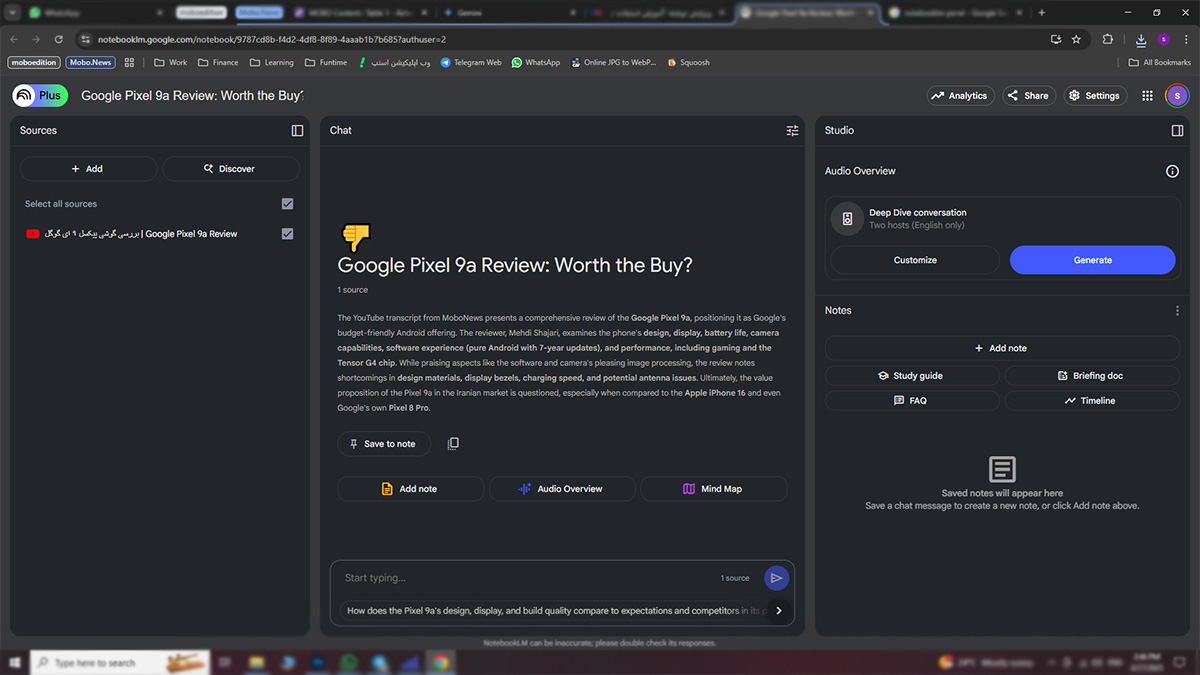Generate a Timeline note
Image resolution: width=1200 pixels, height=675 pixels.
tap(1092, 401)
